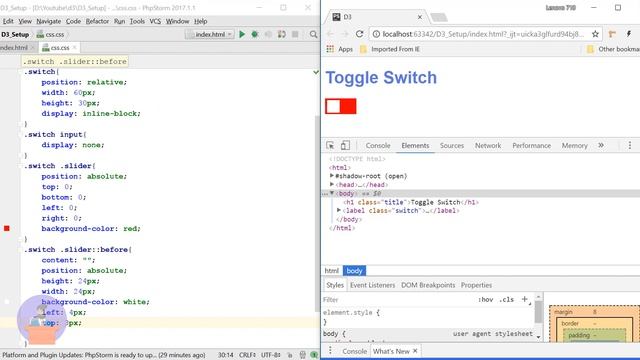The width and height of the screenshot is (640, 360).
Task: Click the grayed-out coverage run icon
Action: point(268,34)
